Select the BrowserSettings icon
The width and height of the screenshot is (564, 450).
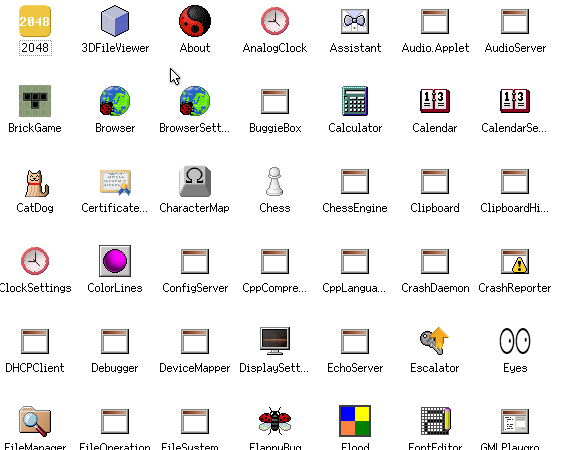point(195,101)
